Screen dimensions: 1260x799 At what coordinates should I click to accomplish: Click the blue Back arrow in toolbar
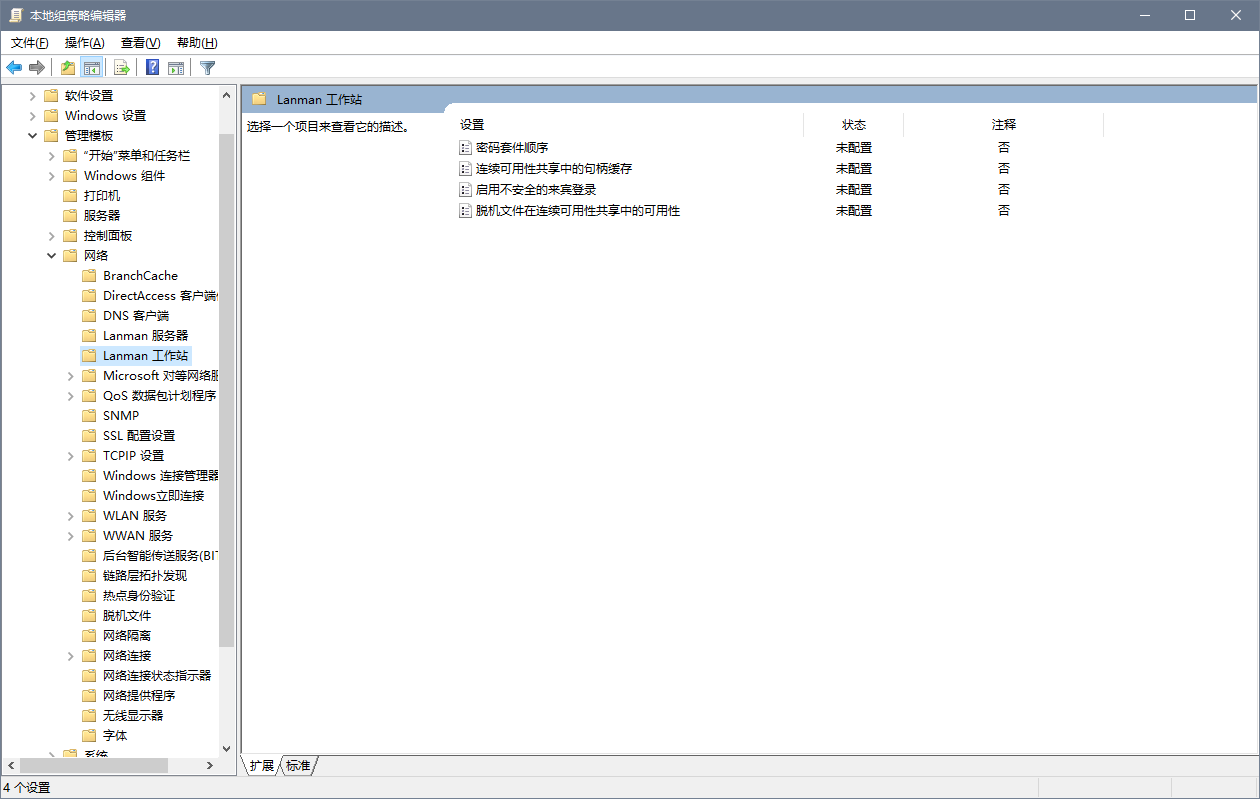14,68
